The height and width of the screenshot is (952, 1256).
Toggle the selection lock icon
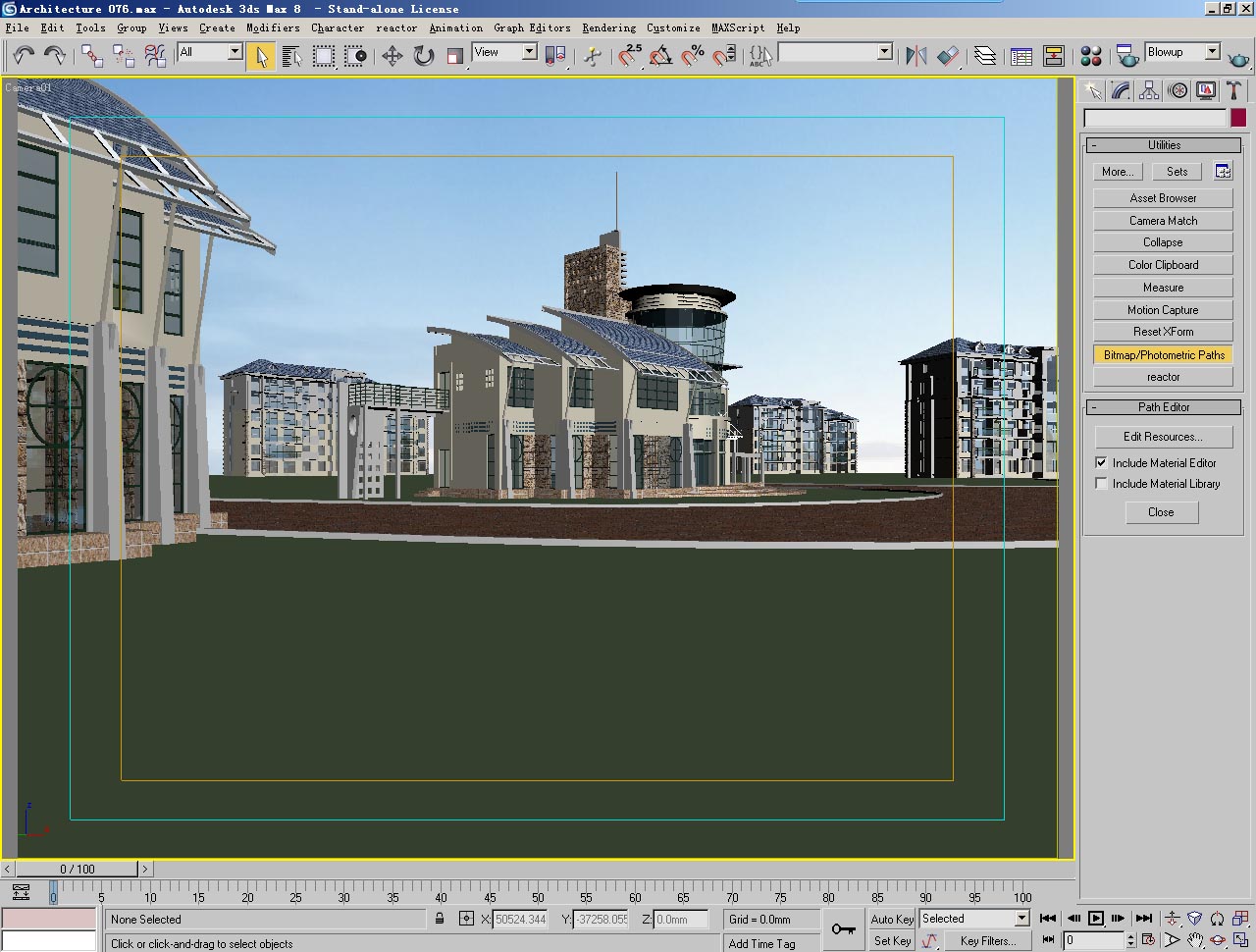440,919
